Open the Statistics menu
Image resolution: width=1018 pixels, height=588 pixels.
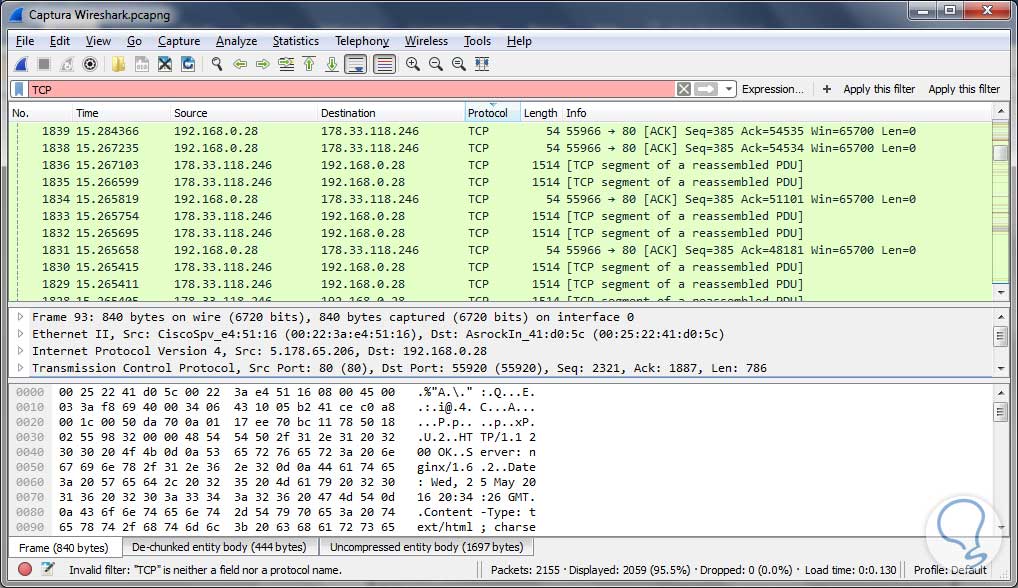[295, 41]
